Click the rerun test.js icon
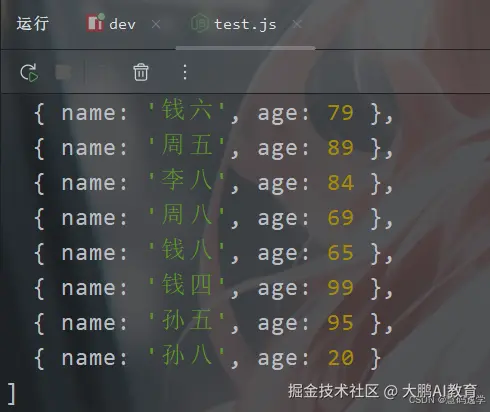490x412 pixels. tap(29, 73)
